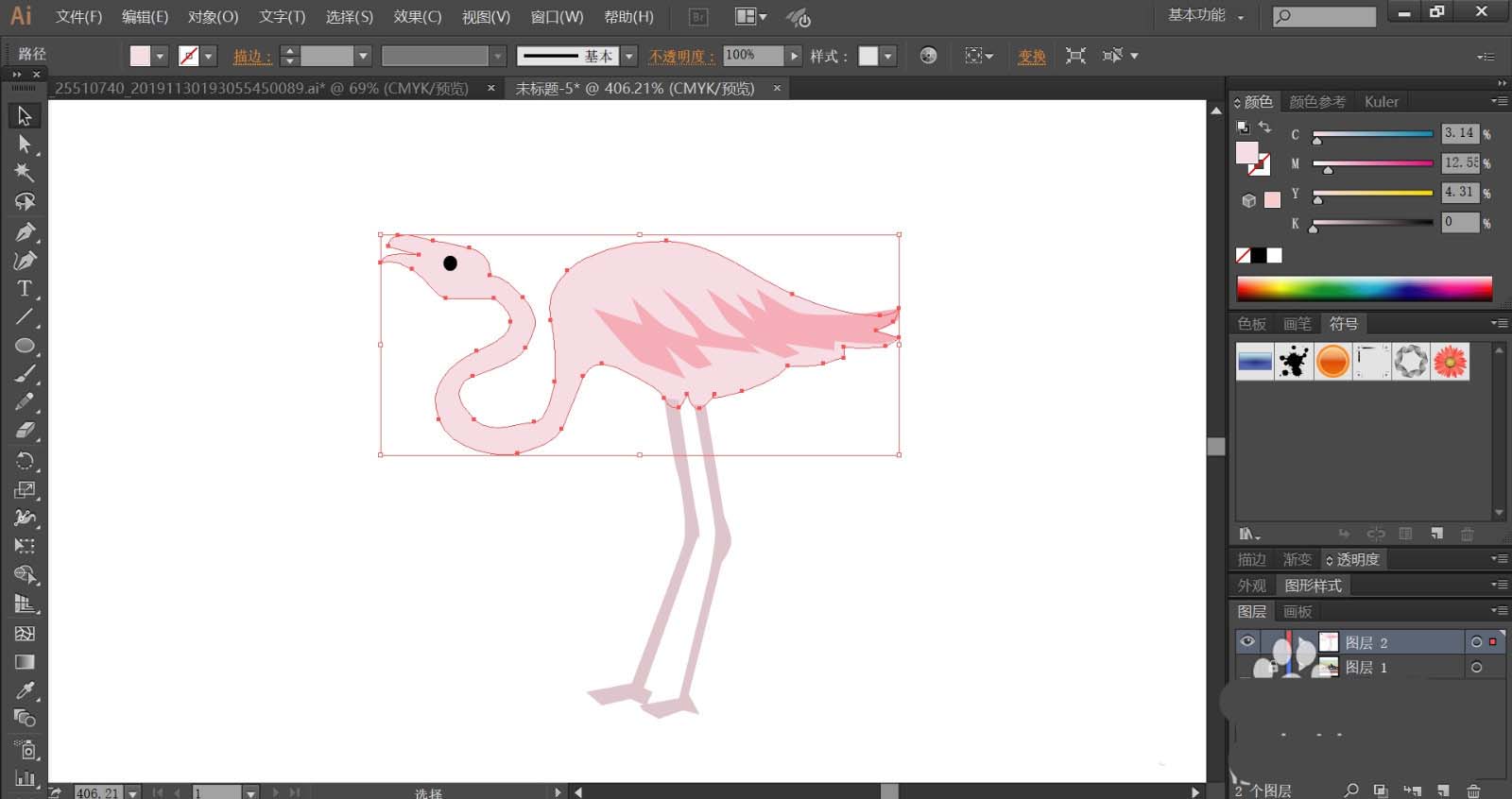Select the Type tool

25,288
